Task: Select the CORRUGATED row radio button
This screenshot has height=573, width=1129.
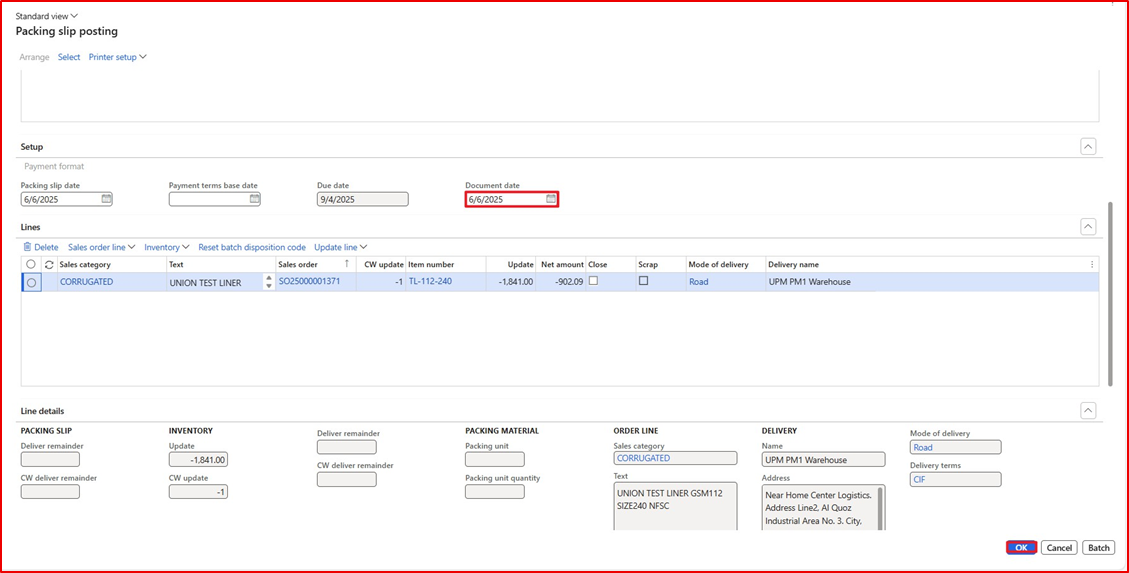Action: point(32,283)
